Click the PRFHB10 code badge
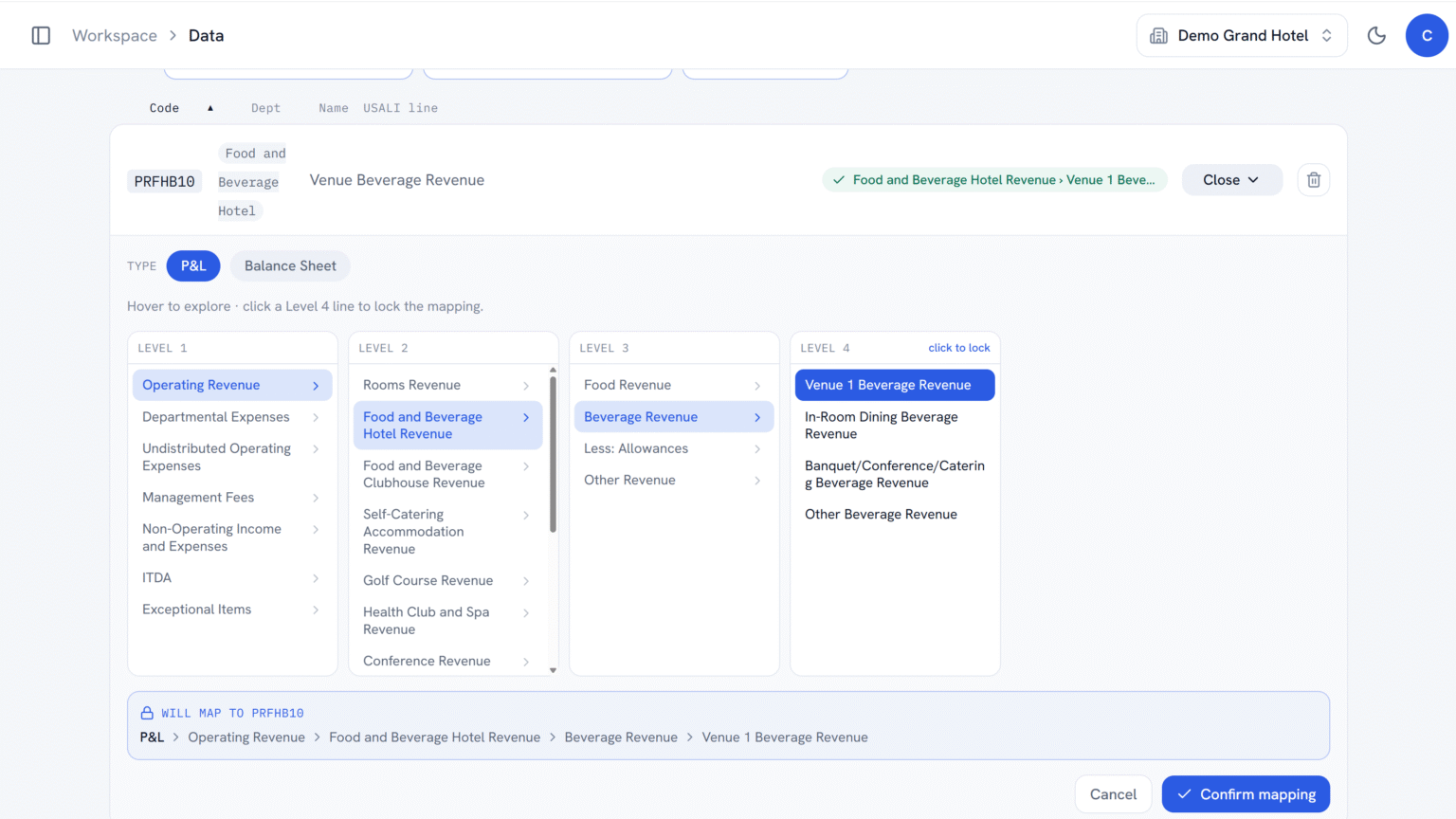 pos(164,181)
